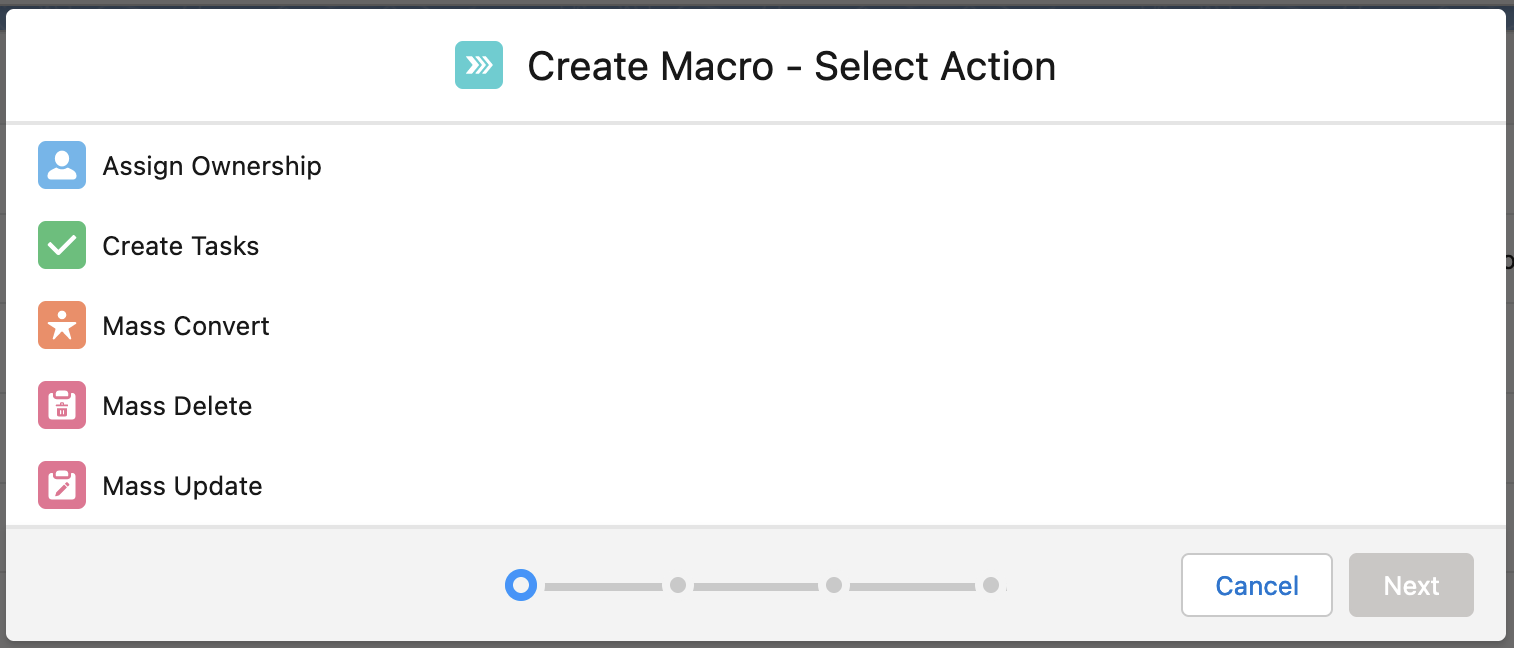Click the greyed-out Next button
Screen dimensions: 1514x648
point(1411,585)
